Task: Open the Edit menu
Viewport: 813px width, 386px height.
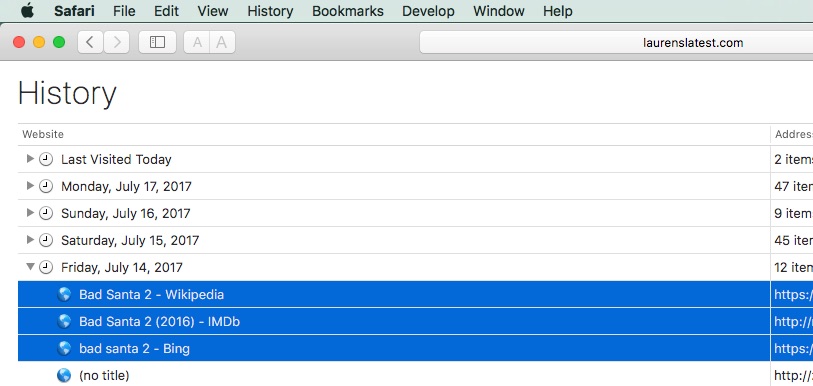Action: (166, 11)
